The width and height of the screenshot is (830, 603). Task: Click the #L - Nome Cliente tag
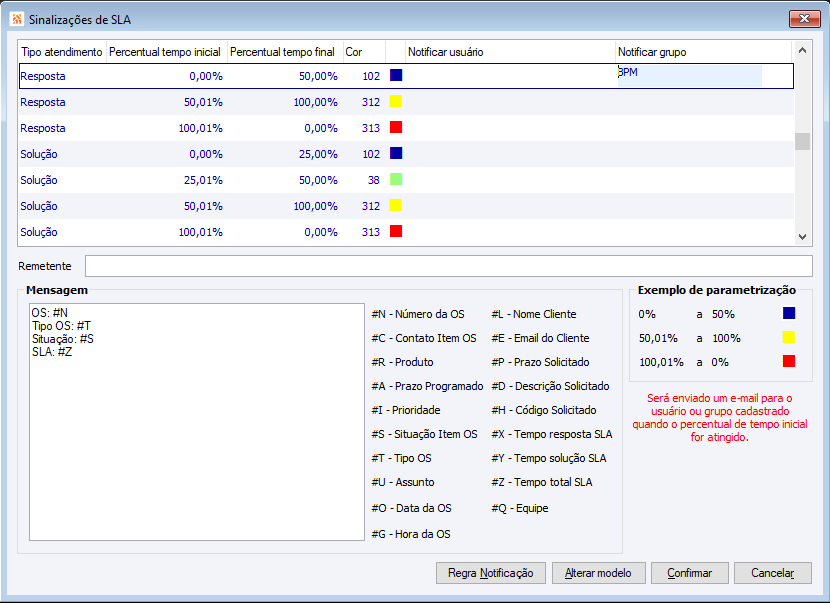[x=534, y=314]
